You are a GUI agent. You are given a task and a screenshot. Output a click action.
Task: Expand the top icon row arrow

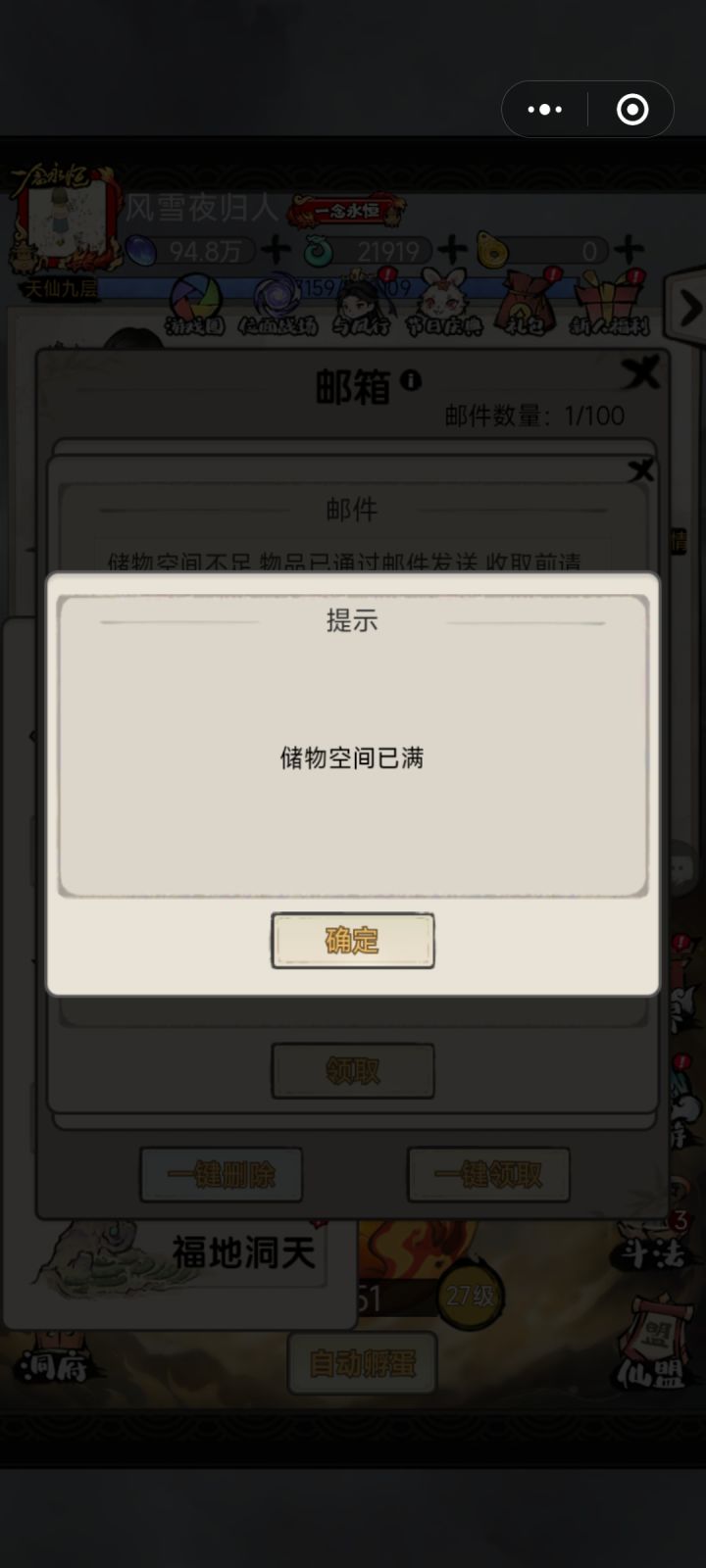pyautogui.click(x=688, y=310)
